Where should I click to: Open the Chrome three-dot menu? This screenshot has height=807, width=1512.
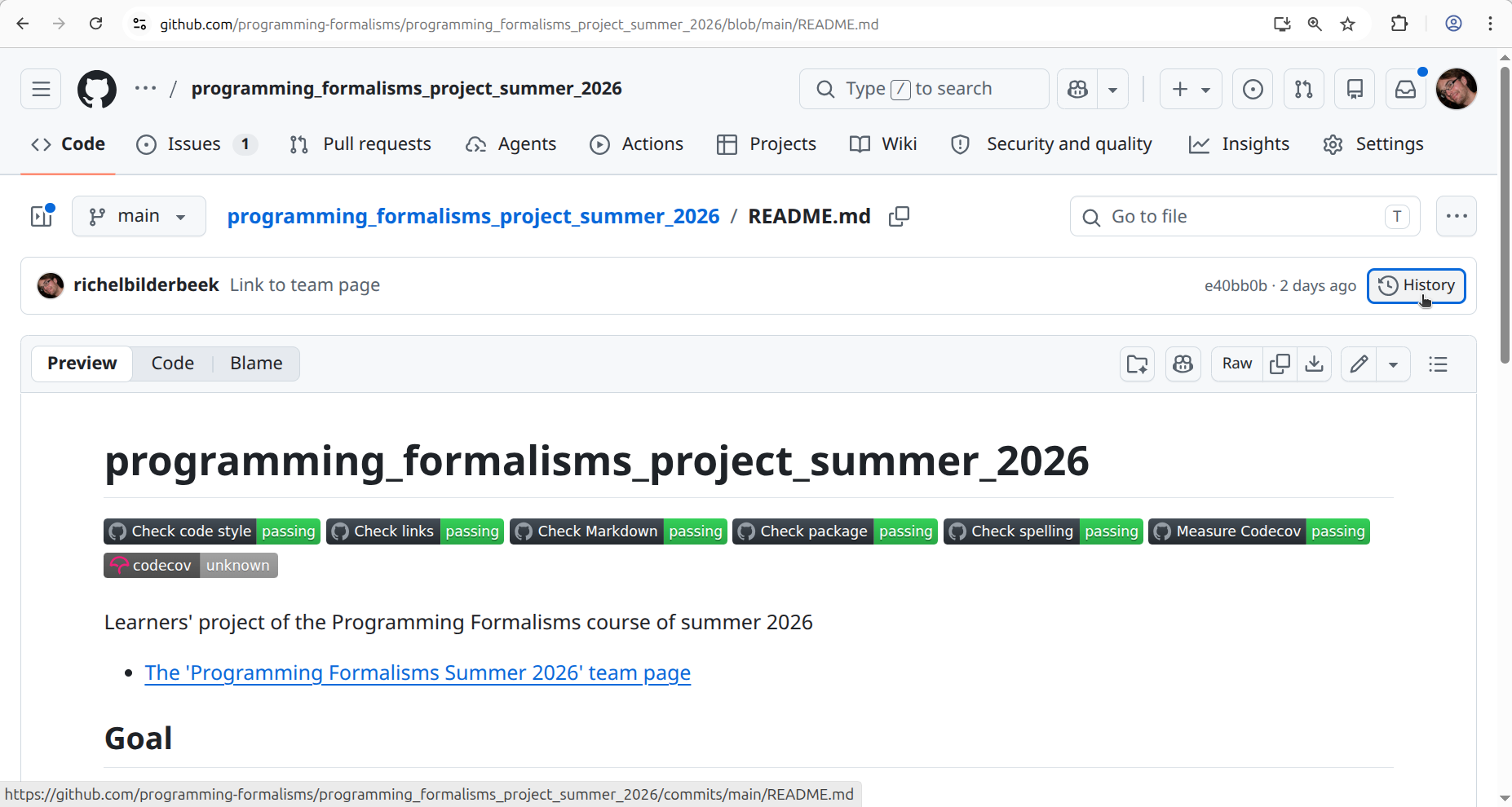click(1490, 24)
